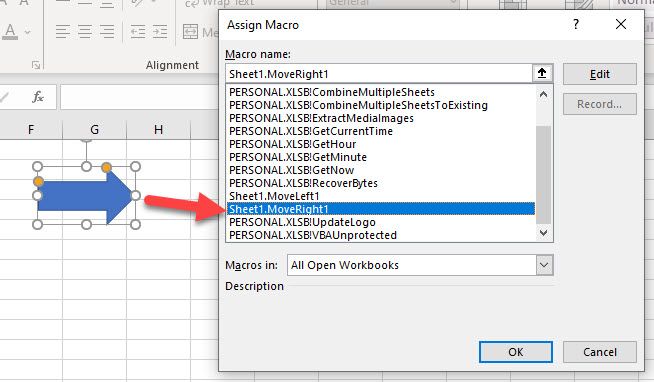Click the Wrap Text ribbon button
Image resolution: width=654 pixels, height=382 pixels.
(x=219, y=3)
